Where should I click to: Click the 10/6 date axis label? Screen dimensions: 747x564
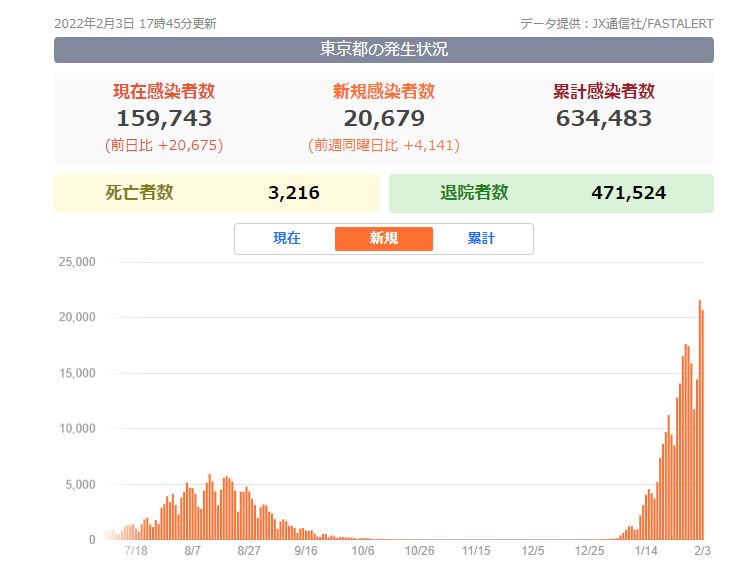click(x=363, y=551)
